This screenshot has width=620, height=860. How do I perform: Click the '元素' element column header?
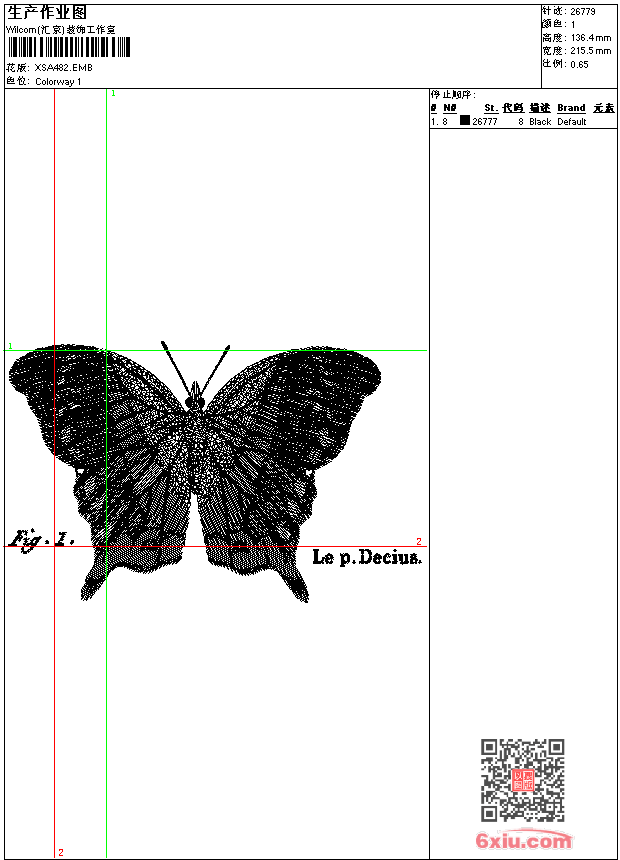coord(604,108)
